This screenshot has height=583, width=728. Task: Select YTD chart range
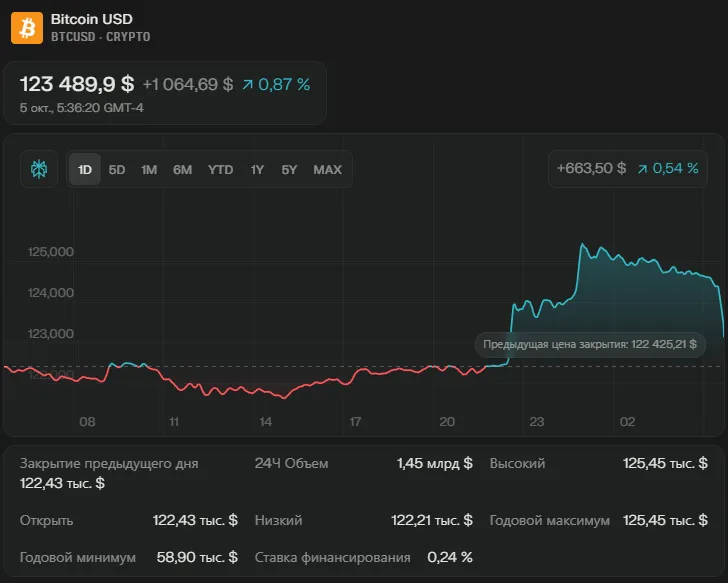click(x=221, y=169)
